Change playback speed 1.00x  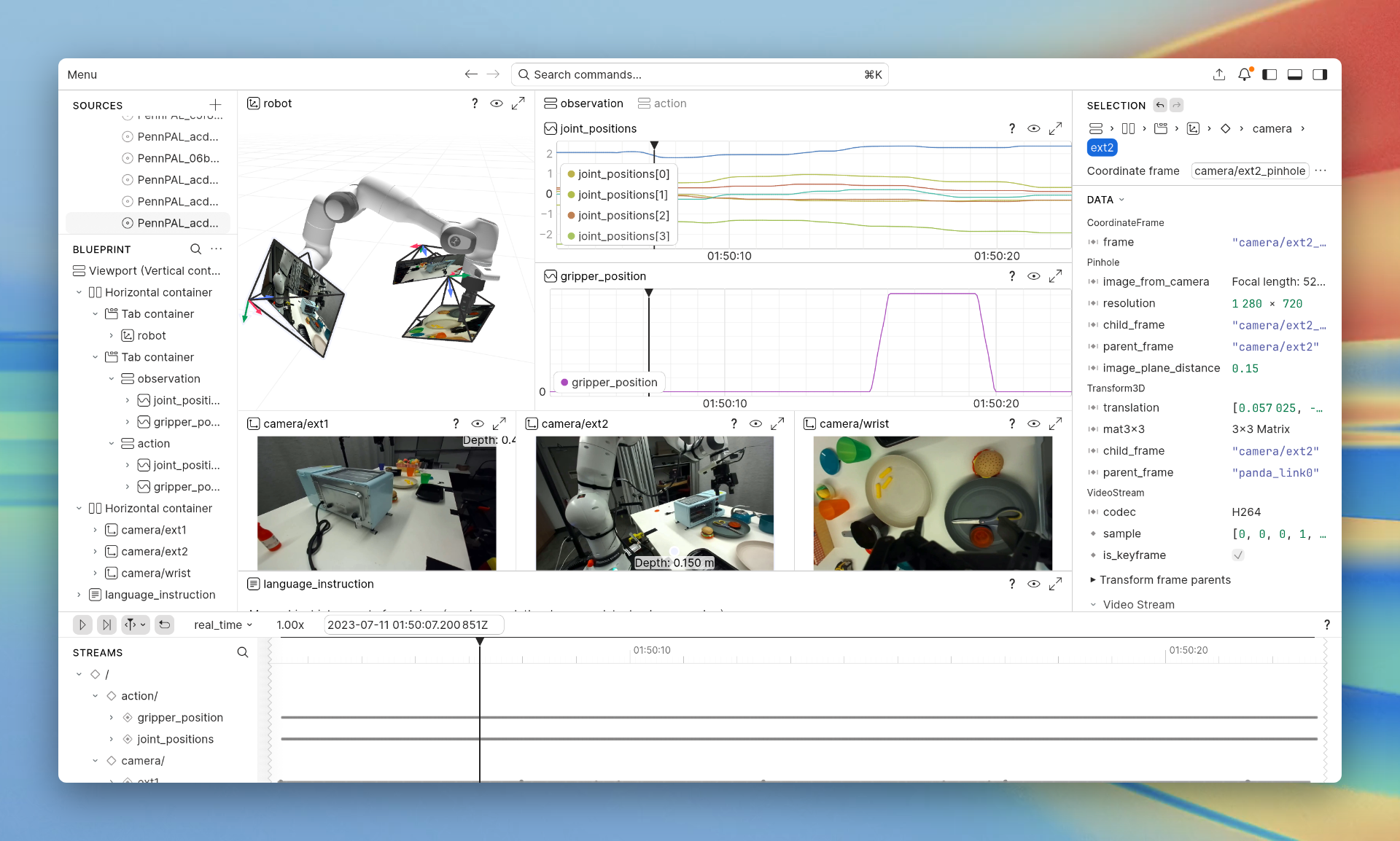click(x=290, y=625)
